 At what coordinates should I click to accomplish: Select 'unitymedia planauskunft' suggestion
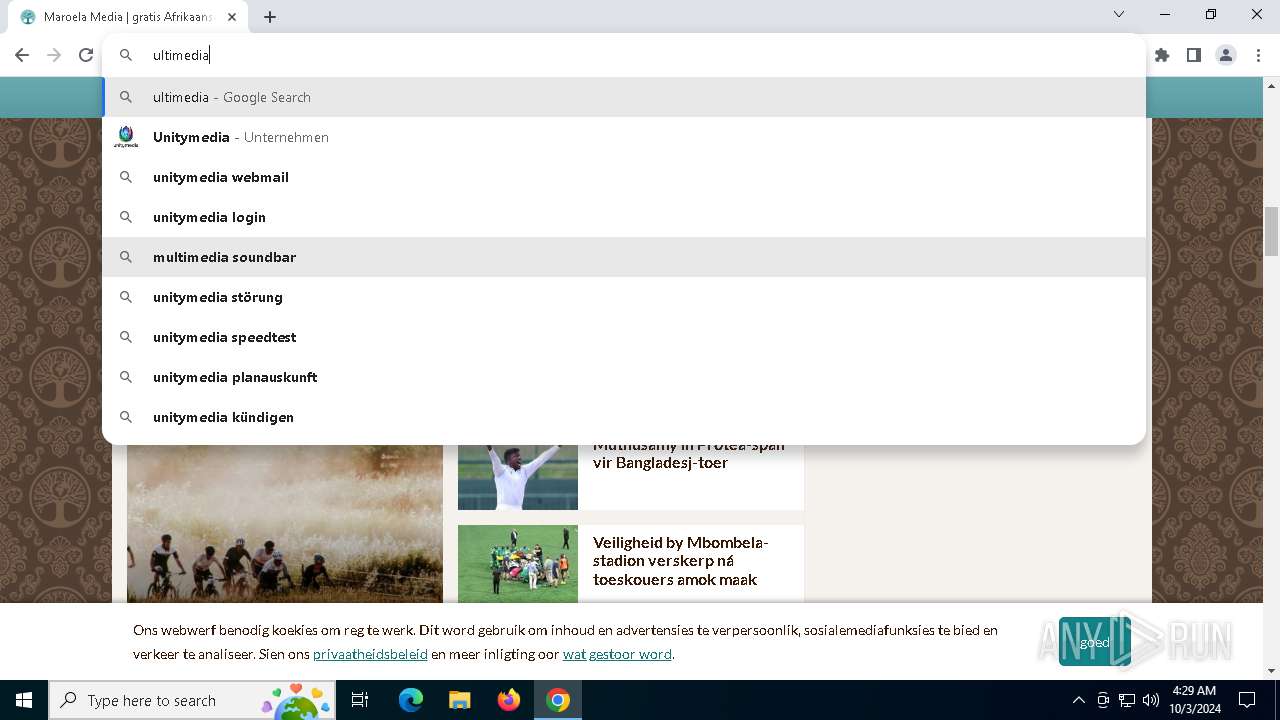click(x=624, y=377)
